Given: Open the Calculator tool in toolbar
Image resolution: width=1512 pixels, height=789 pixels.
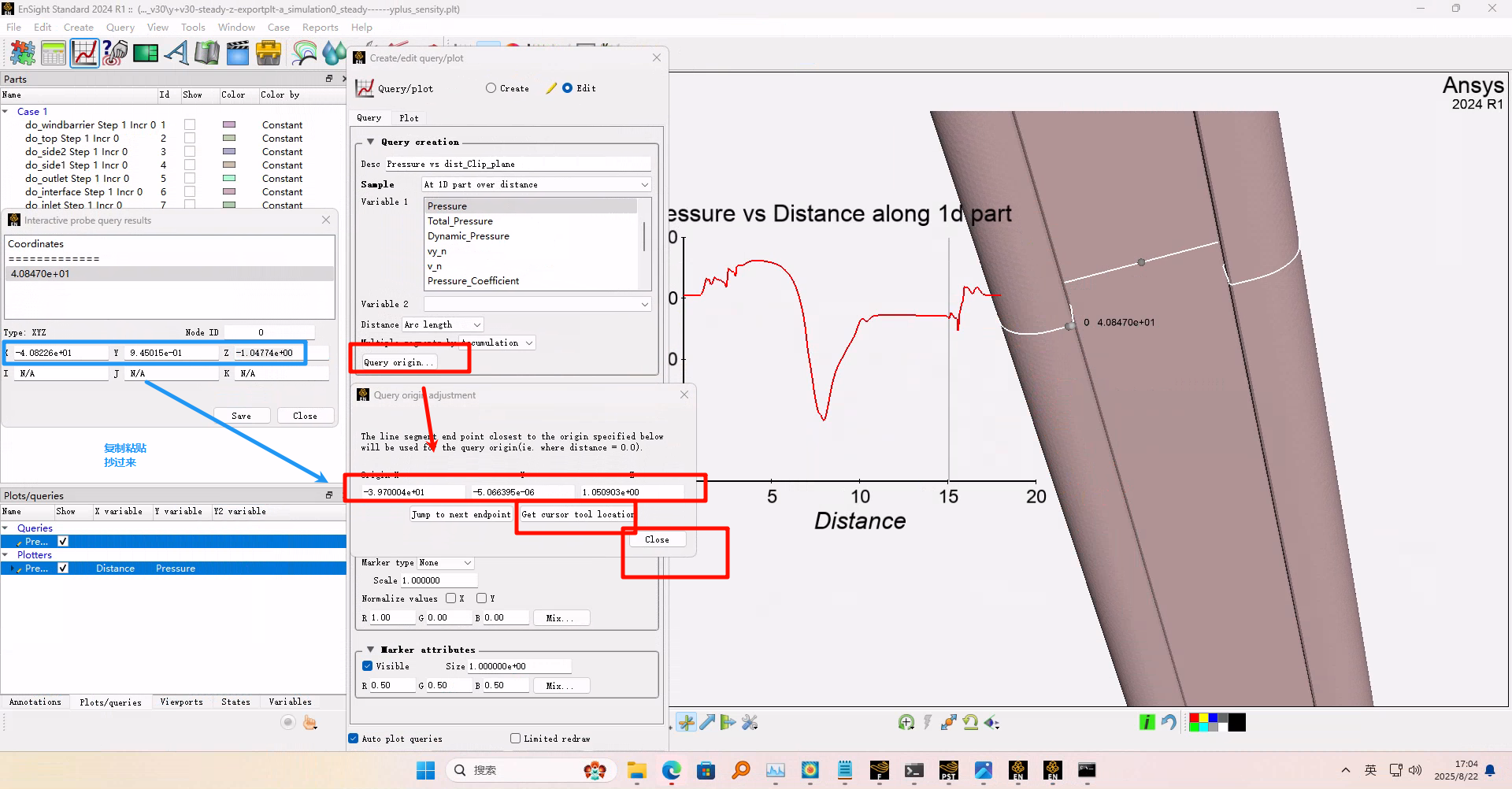Looking at the screenshot, I should [54, 54].
